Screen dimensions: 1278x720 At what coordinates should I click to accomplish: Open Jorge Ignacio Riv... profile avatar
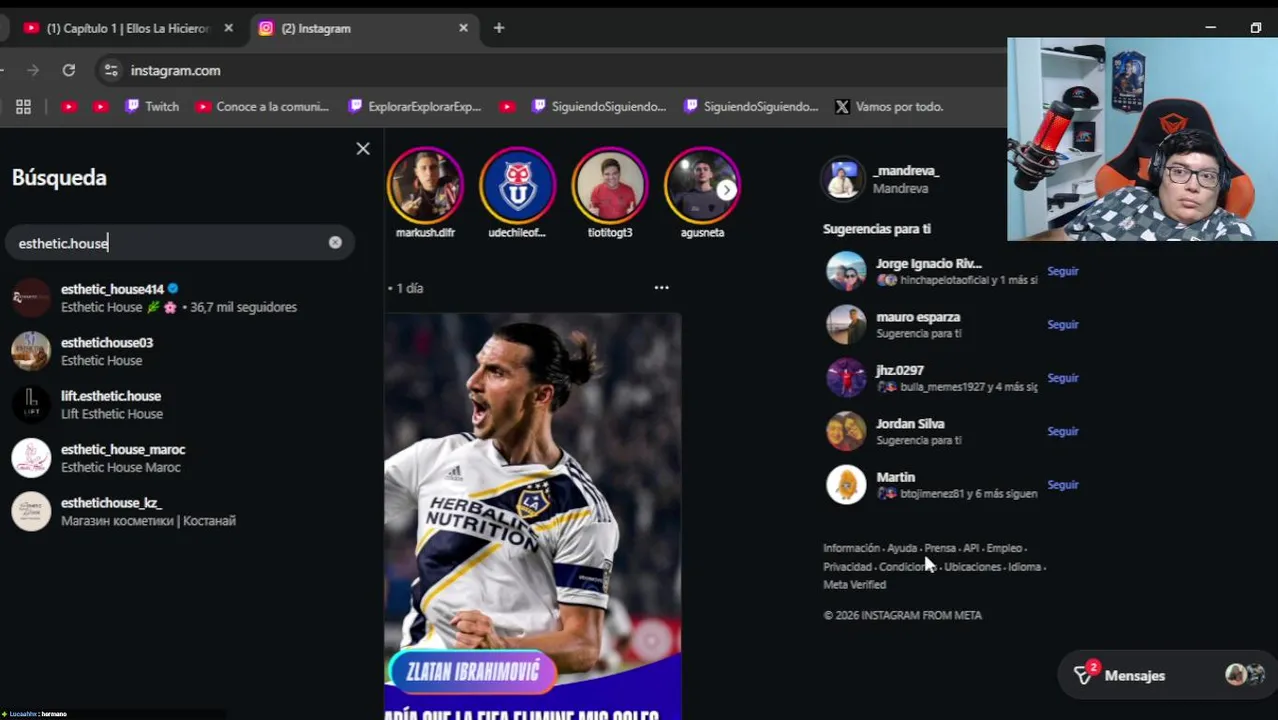pyautogui.click(x=846, y=271)
